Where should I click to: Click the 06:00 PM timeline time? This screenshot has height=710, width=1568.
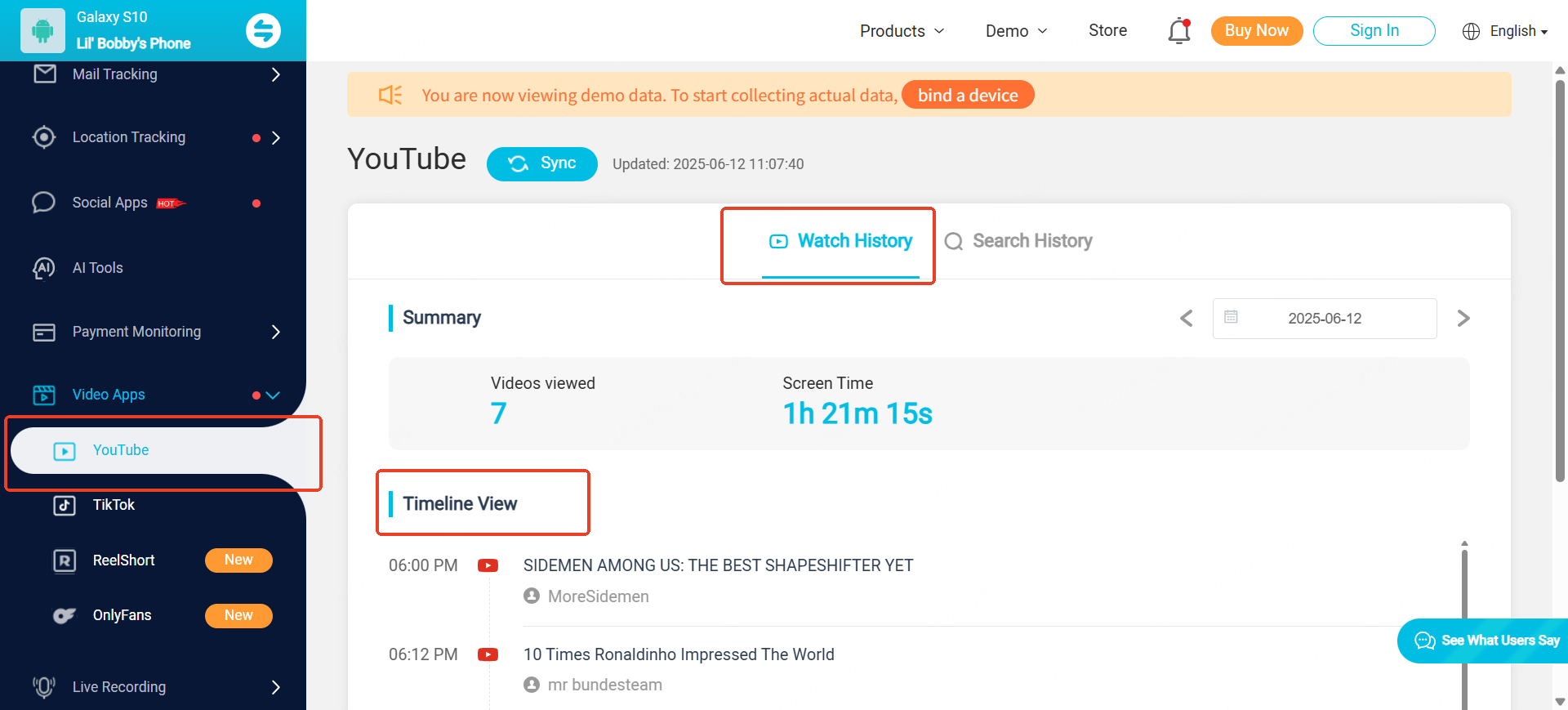[x=423, y=565]
